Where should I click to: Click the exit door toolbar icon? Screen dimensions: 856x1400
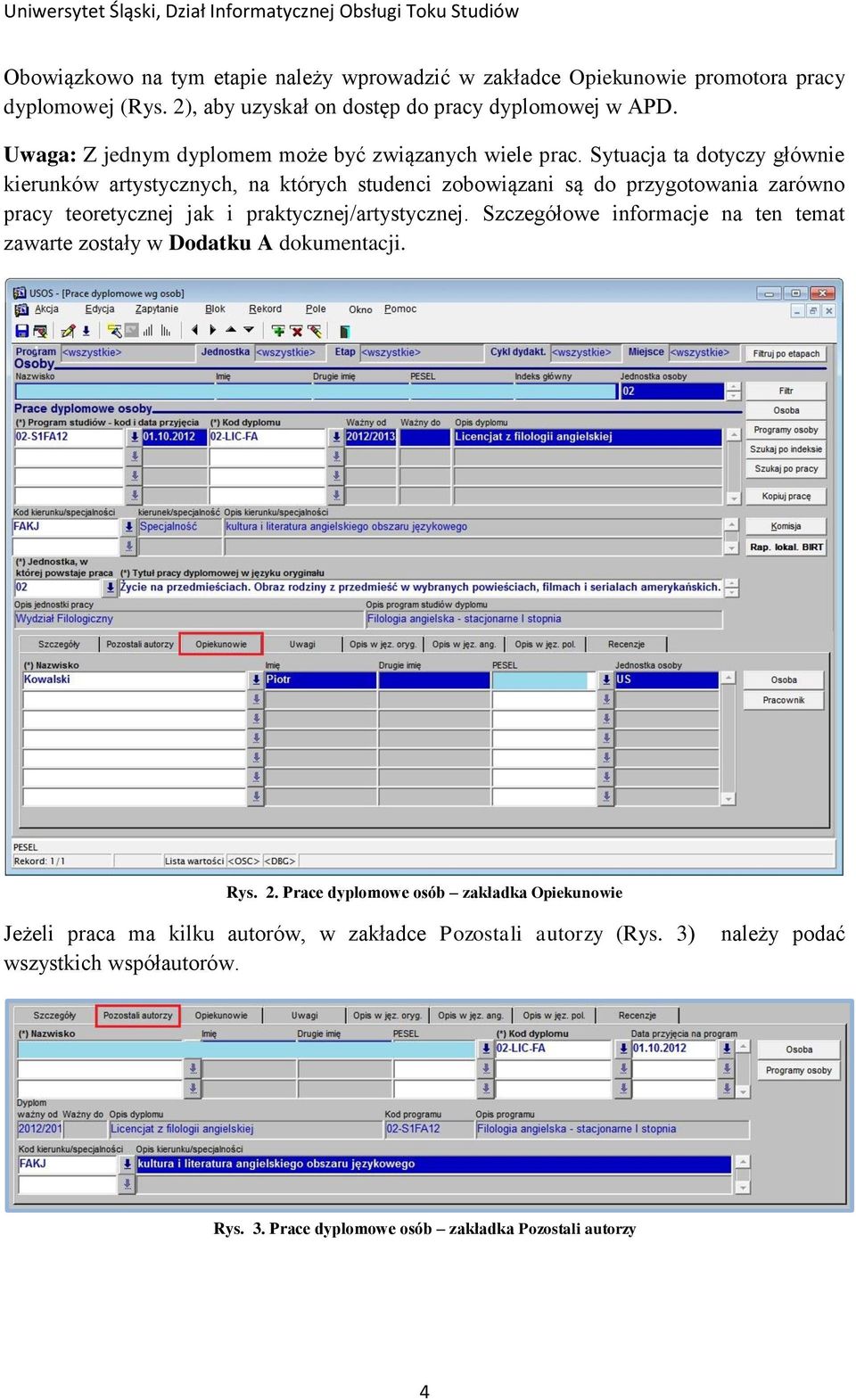click(344, 331)
